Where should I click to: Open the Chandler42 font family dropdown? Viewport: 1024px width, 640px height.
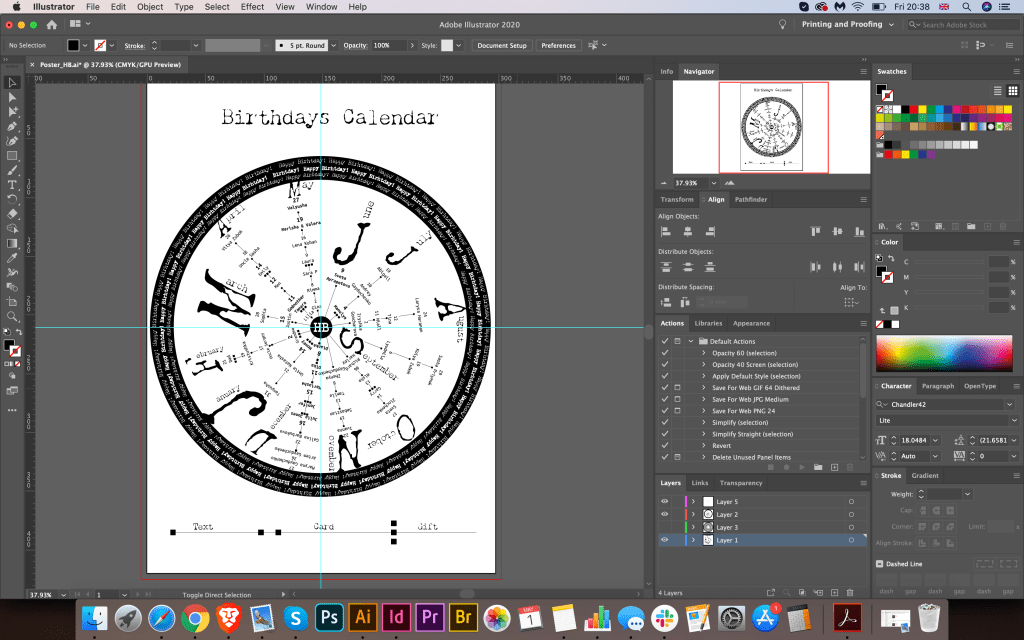tap(1007, 404)
